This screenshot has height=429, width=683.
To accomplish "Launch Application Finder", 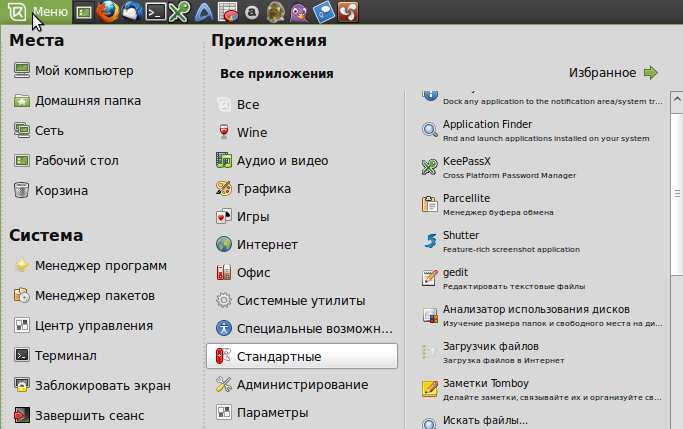I will 487,124.
